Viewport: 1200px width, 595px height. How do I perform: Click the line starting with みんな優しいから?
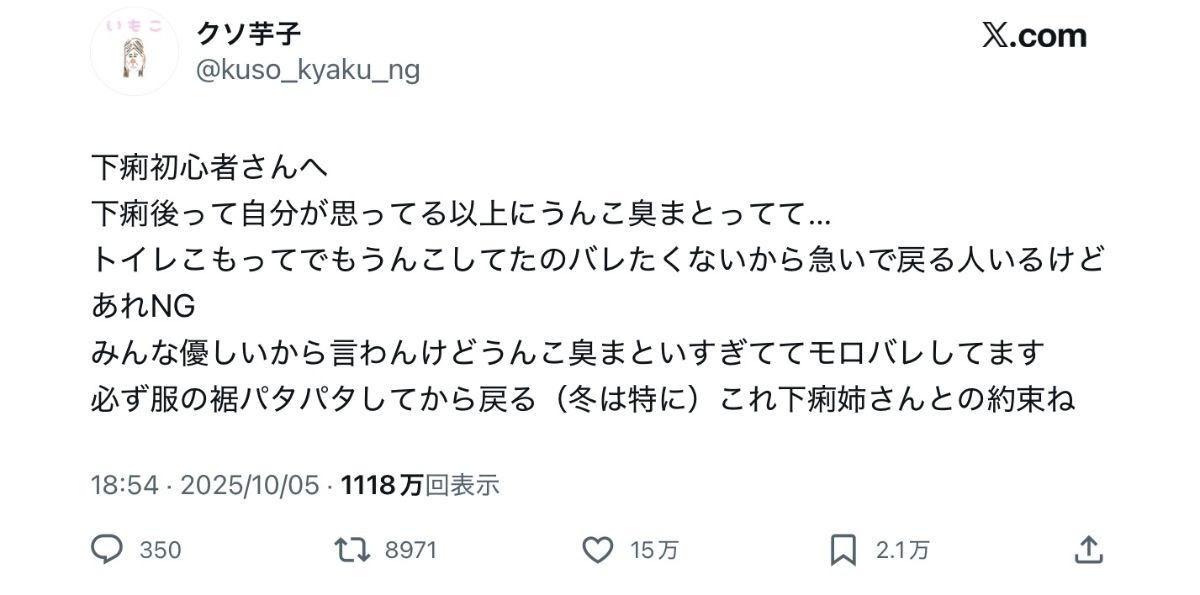pyautogui.click(x=567, y=353)
